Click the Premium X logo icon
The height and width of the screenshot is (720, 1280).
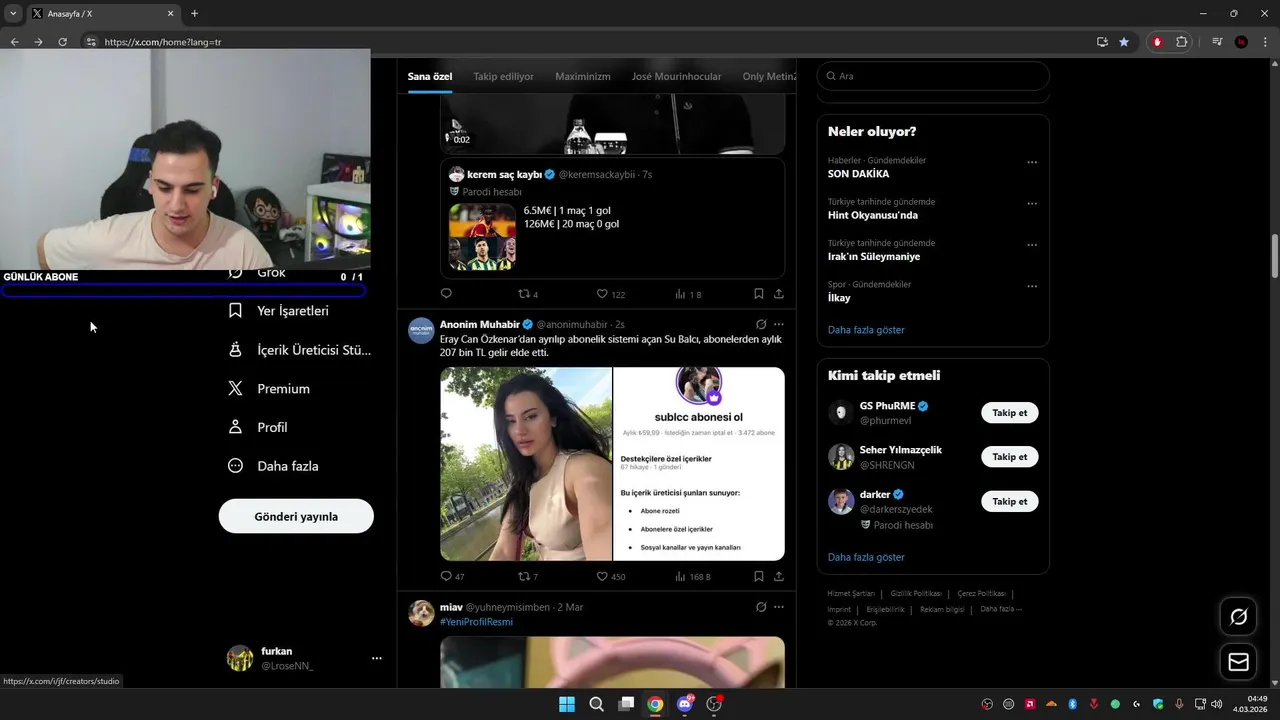[235, 388]
